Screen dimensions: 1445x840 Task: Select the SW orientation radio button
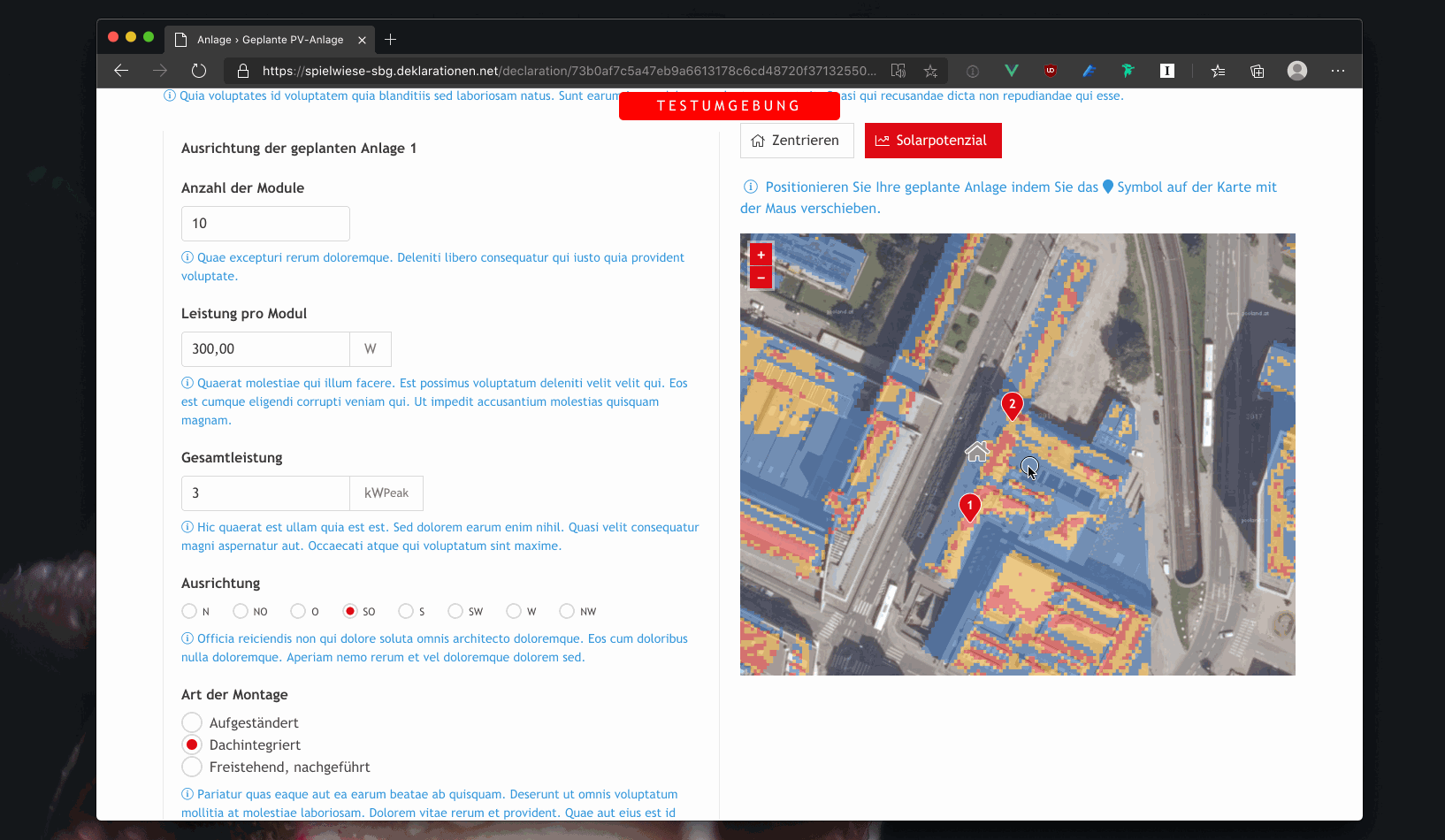click(455, 611)
